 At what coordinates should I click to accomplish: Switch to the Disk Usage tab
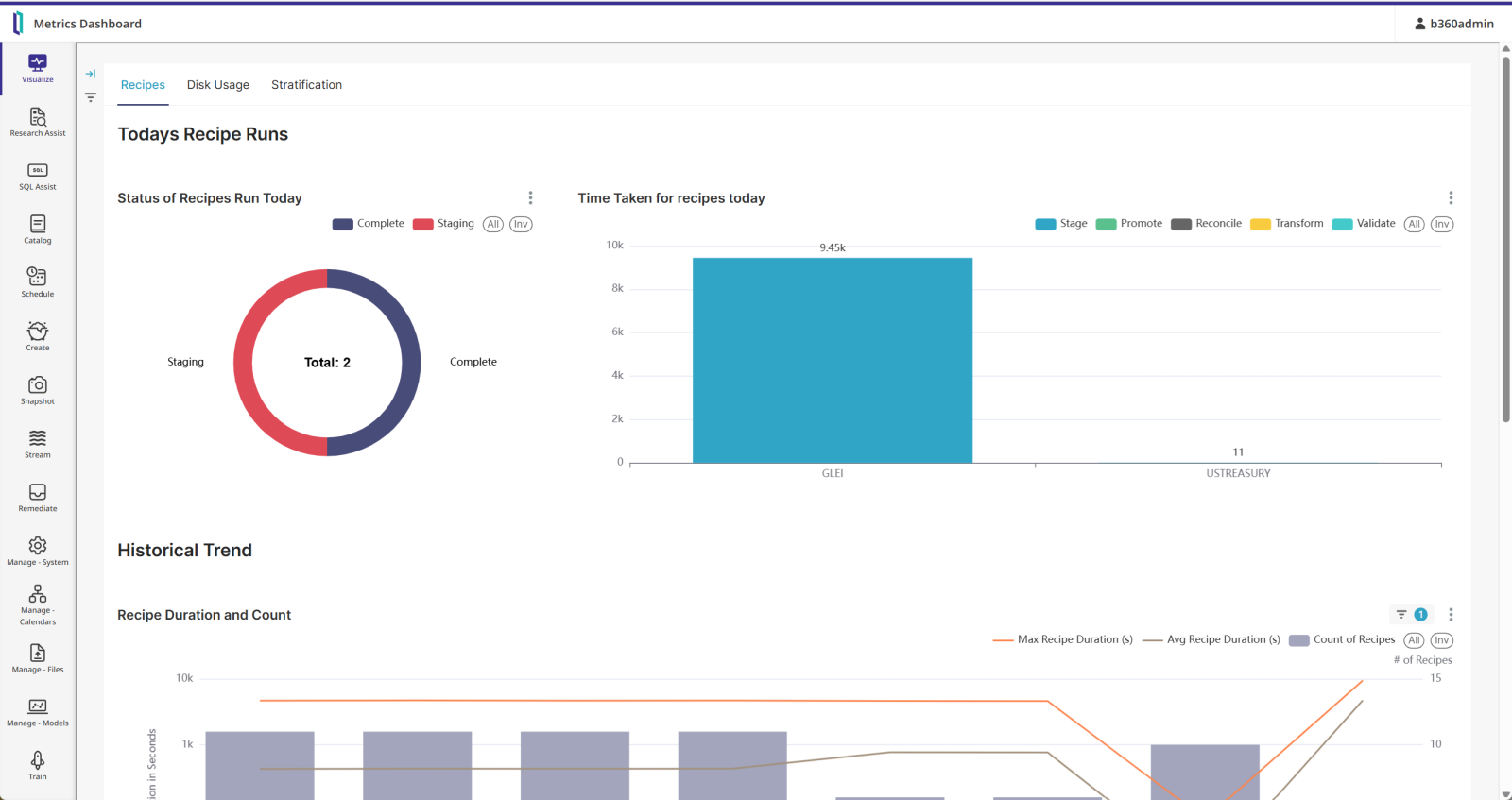218,85
